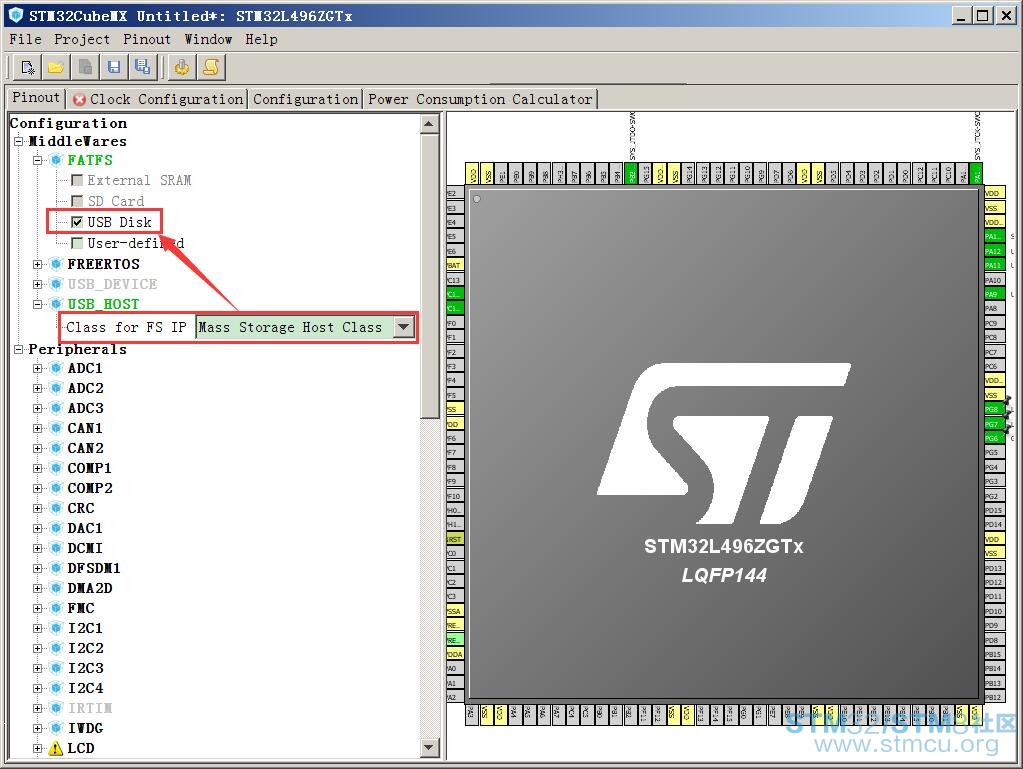The width and height of the screenshot is (1023, 769).
Task: Click the green PA12 pin on chip
Action: pyautogui.click(x=993, y=251)
